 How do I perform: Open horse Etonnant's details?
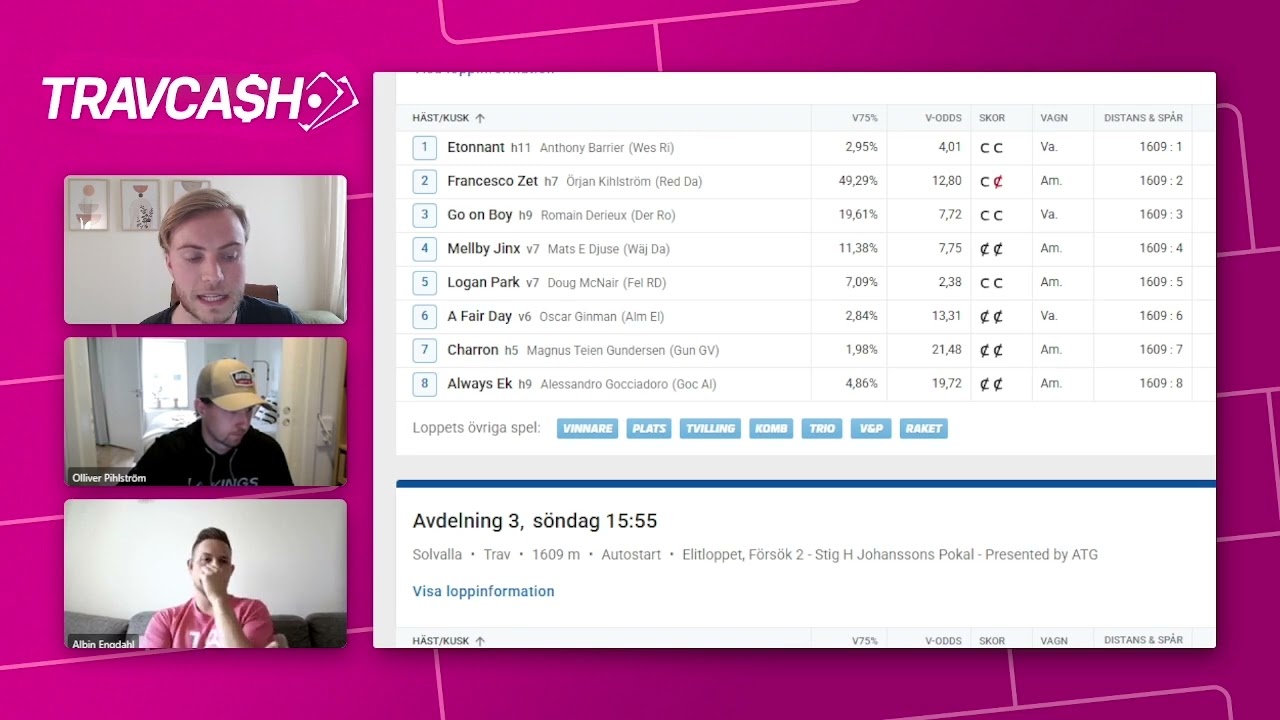pos(476,147)
